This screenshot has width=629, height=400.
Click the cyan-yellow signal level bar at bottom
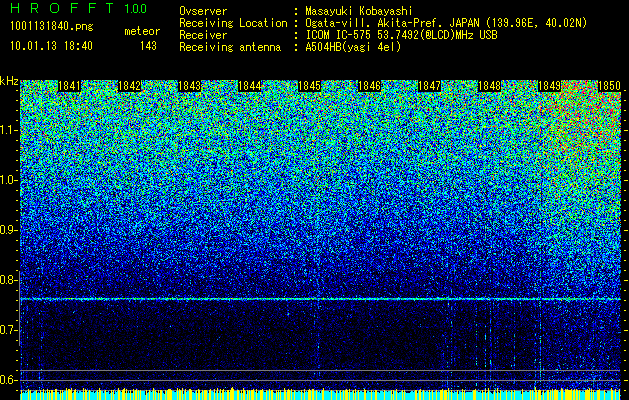pyautogui.click(x=321, y=394)
